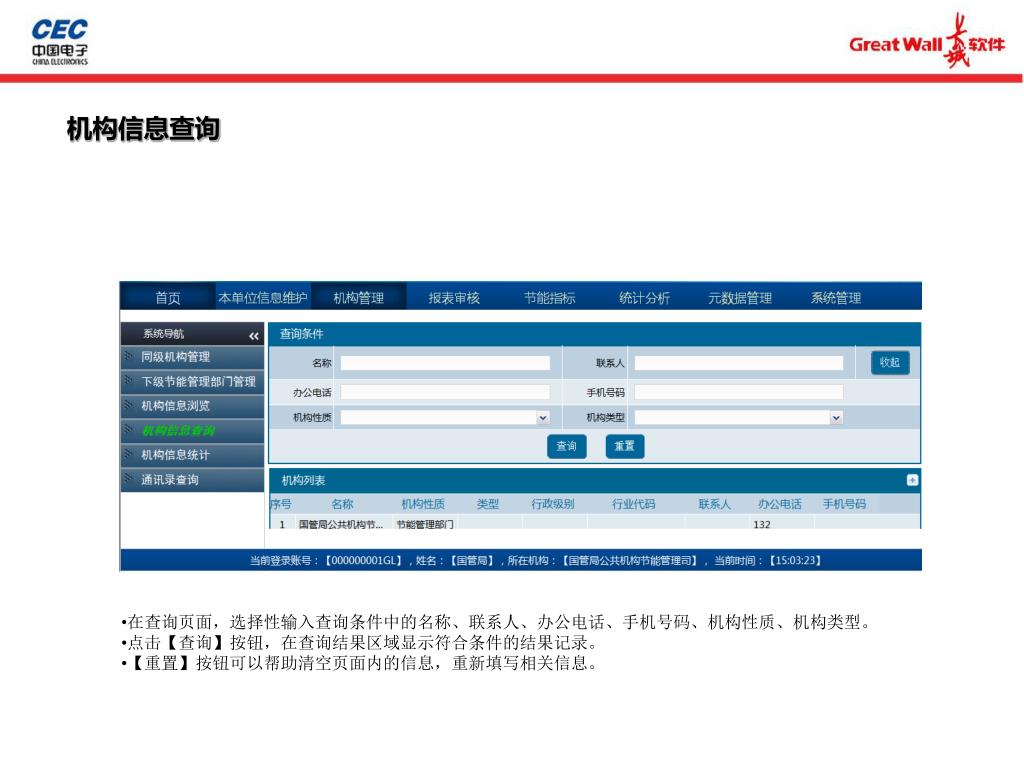Click the 联系人 column header in 机构列表
Image resolution: width=1024 pixels, height=768 pixels.
click(x=714, y=504)
